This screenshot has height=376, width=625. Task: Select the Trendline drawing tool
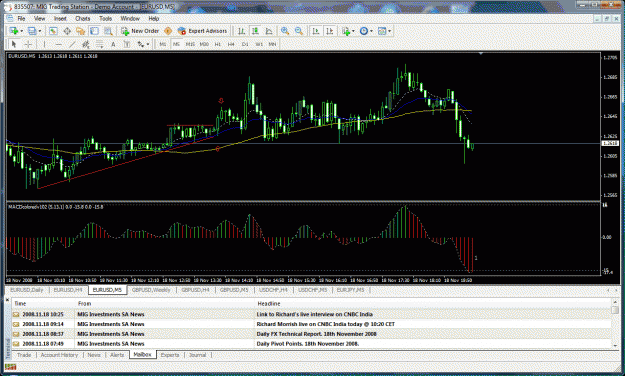(x=72, y=44)
